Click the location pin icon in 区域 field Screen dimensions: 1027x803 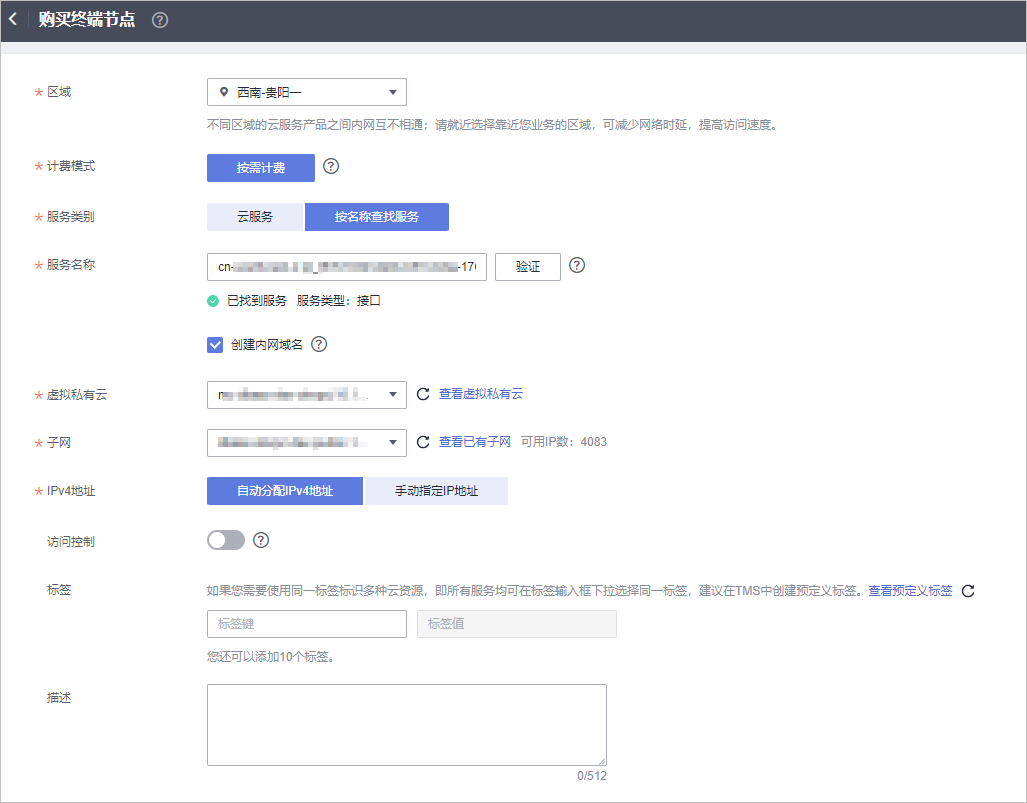tap(224, 92)
